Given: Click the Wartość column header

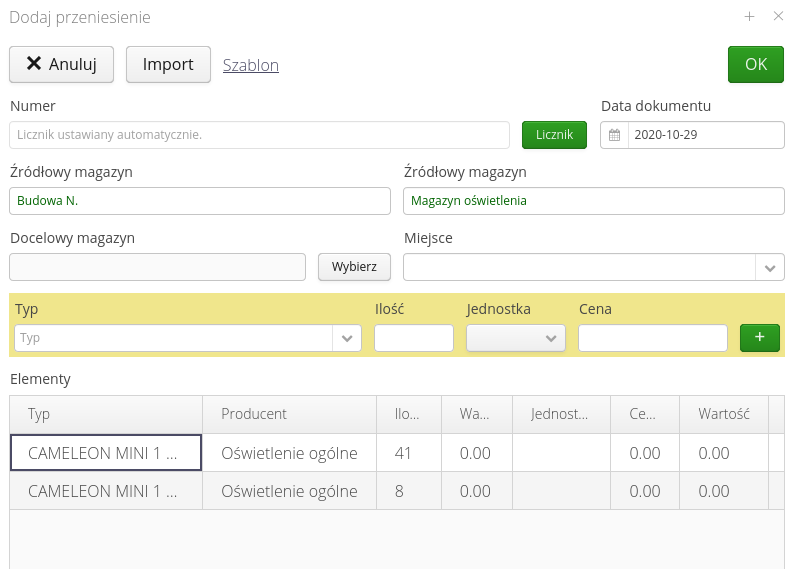Looking at the screenshot, I should click(723, 414).
